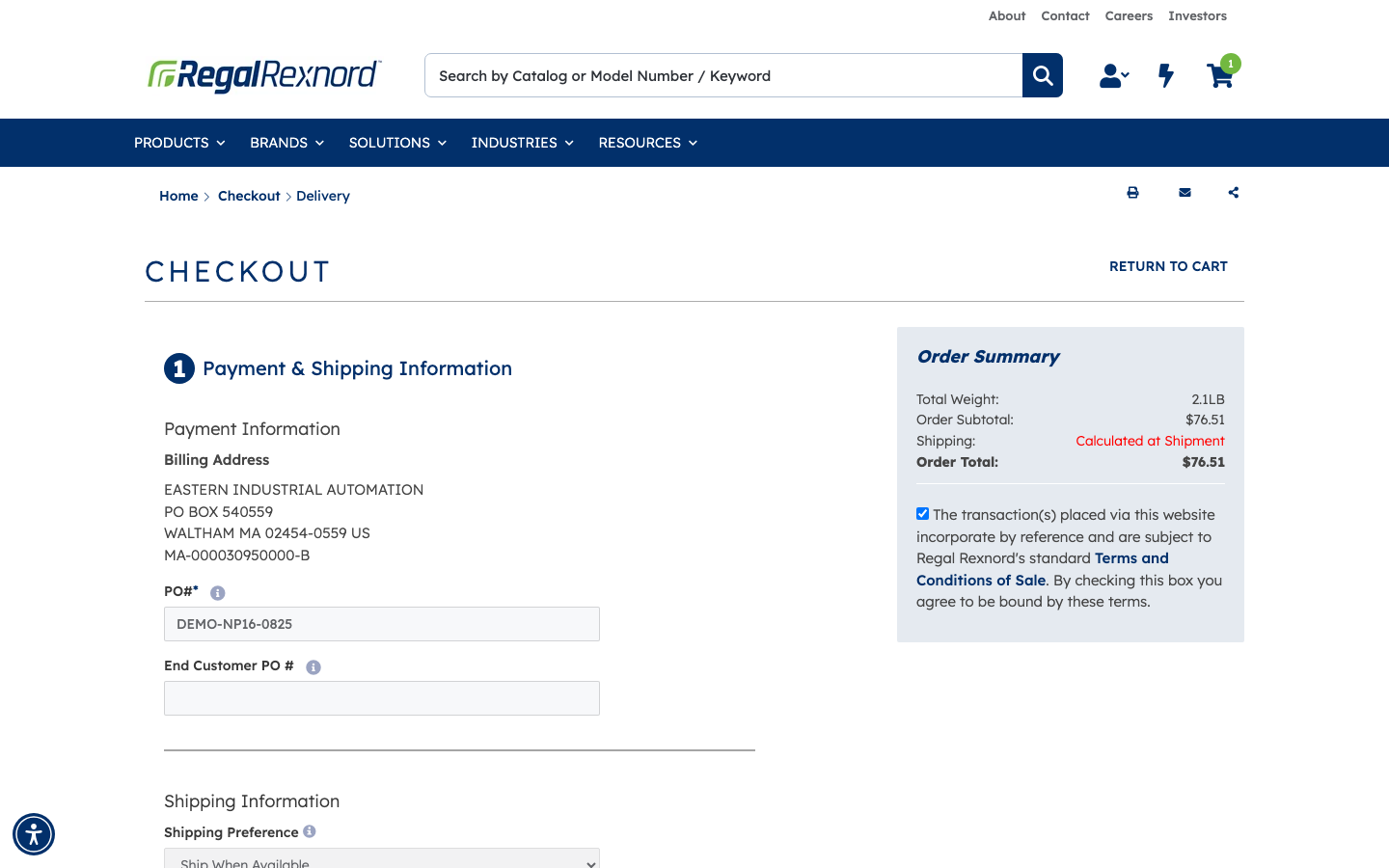Image resolution: width=1389 pixels, height=868 pixels.
Task: Click the share page icon
Action: [x=1234, y=193]
